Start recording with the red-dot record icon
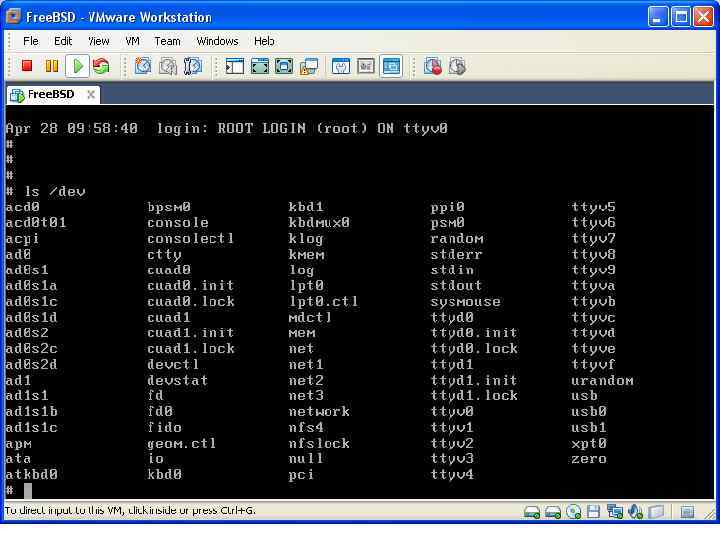The width and height of the screenshot is (720, 540). (x=433, y=67)
